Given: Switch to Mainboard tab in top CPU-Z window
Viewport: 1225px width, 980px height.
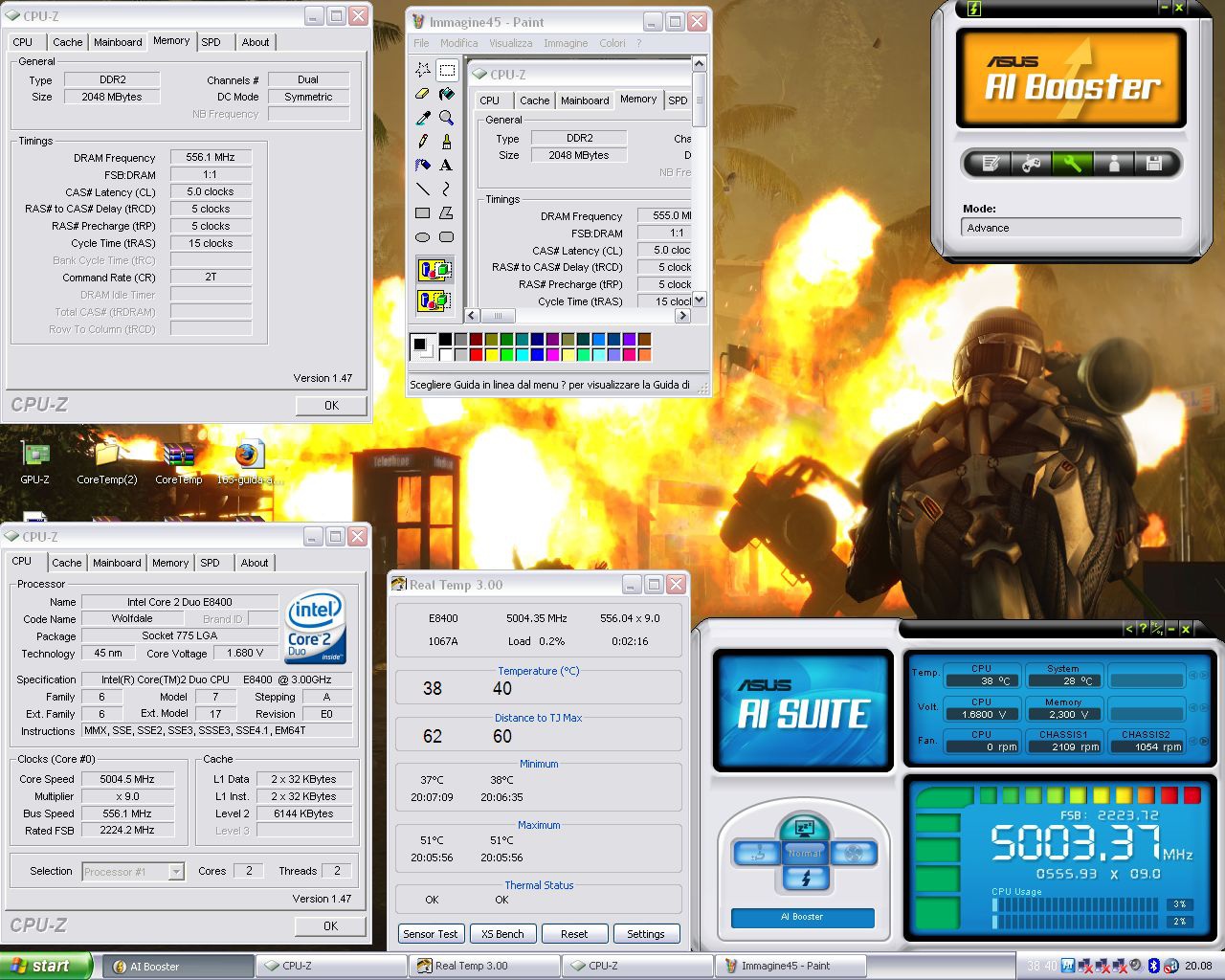Looking at the screenshot, I should 118,42.
